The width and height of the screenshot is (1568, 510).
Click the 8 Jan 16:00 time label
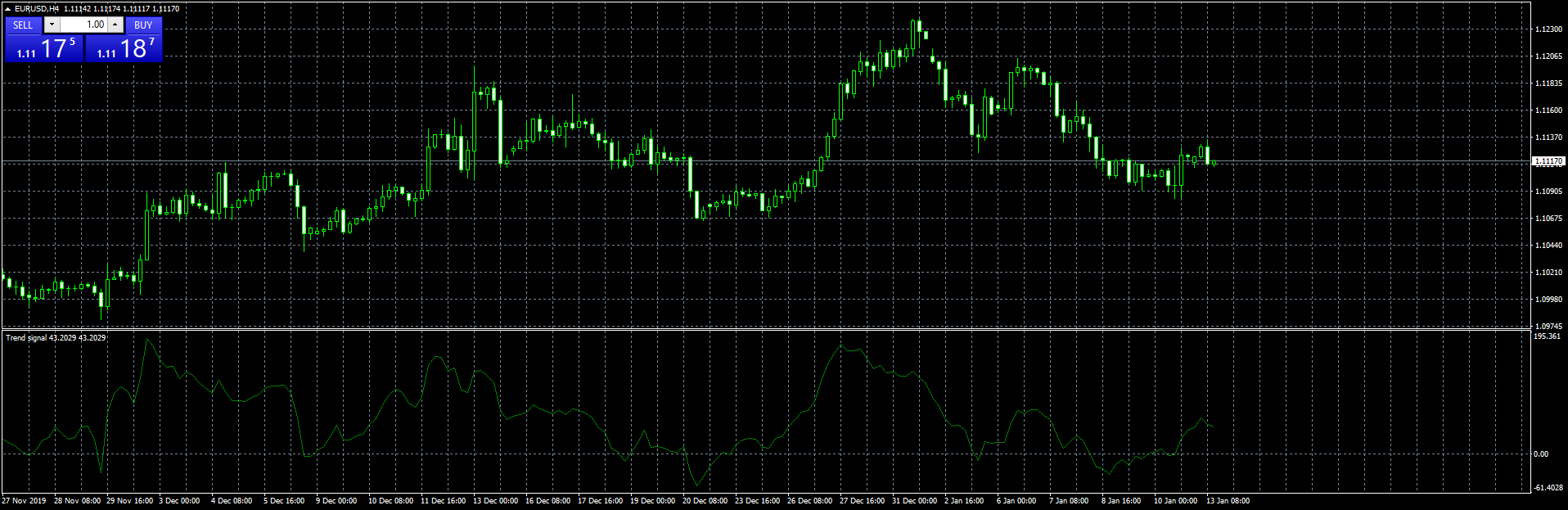[1122, 501]
